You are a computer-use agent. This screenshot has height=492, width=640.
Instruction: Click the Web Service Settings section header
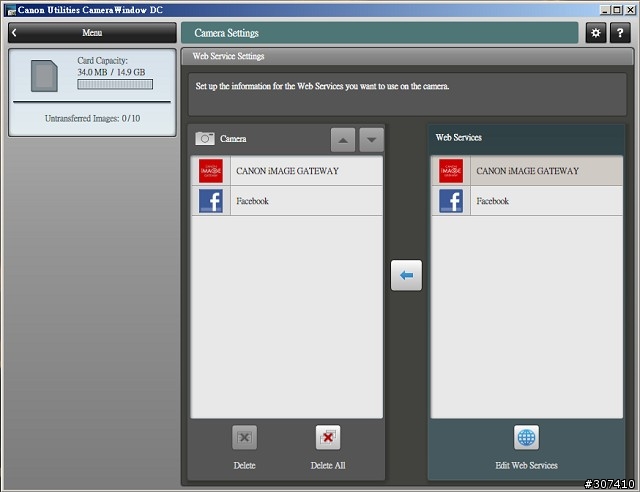[x=407, y=56]
